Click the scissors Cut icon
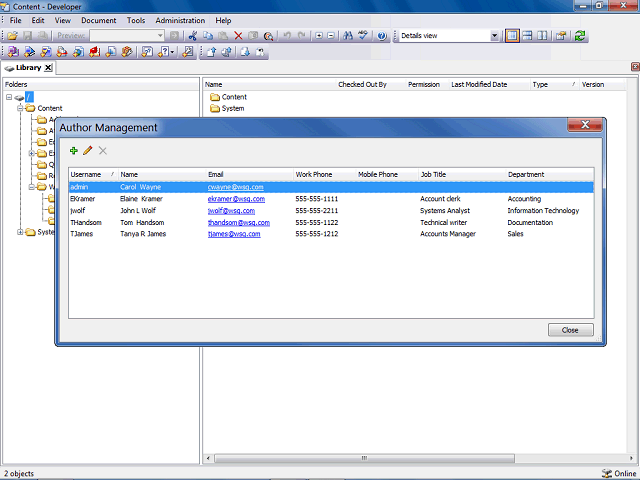The height and width of the screenshot is (480, 640). pyautogui.click(x=192, y=36)
